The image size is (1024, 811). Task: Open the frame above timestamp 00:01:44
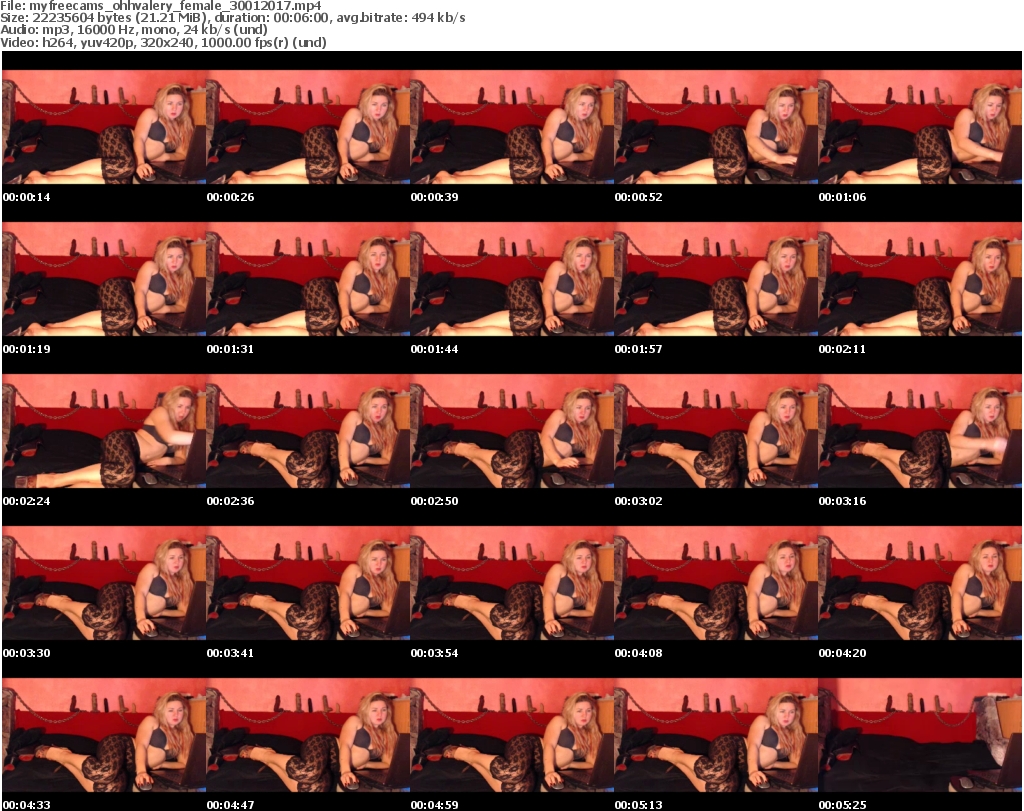click(x=512, y=279)
